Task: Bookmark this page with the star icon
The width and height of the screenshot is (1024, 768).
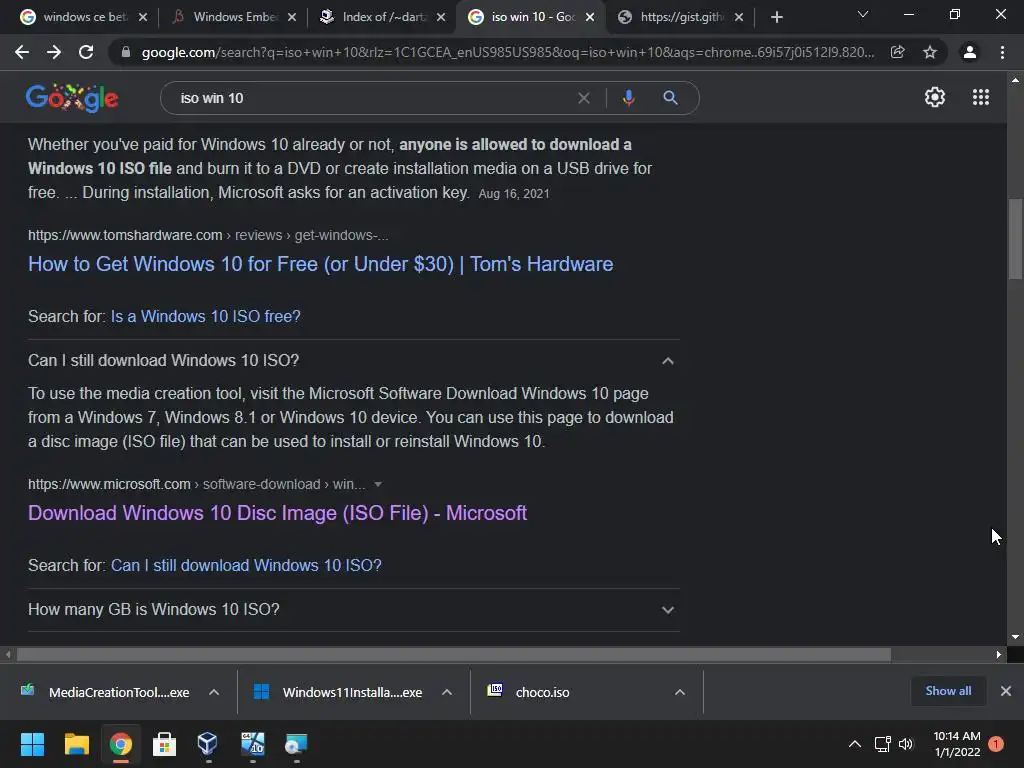Action: (x=930, y=52)
